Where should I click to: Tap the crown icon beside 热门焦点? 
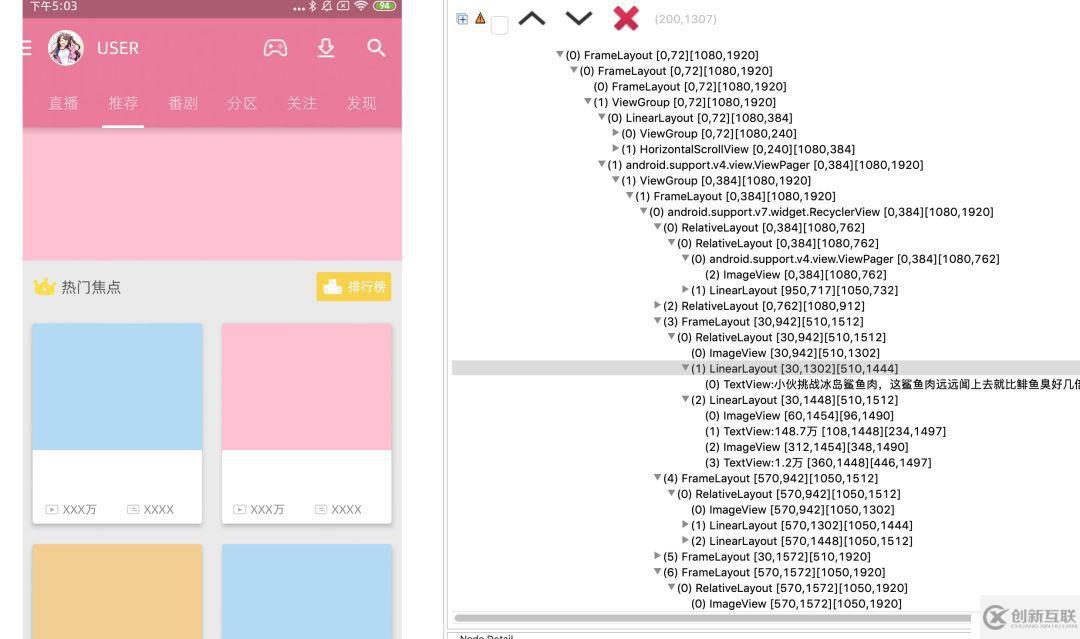(45, 286)
